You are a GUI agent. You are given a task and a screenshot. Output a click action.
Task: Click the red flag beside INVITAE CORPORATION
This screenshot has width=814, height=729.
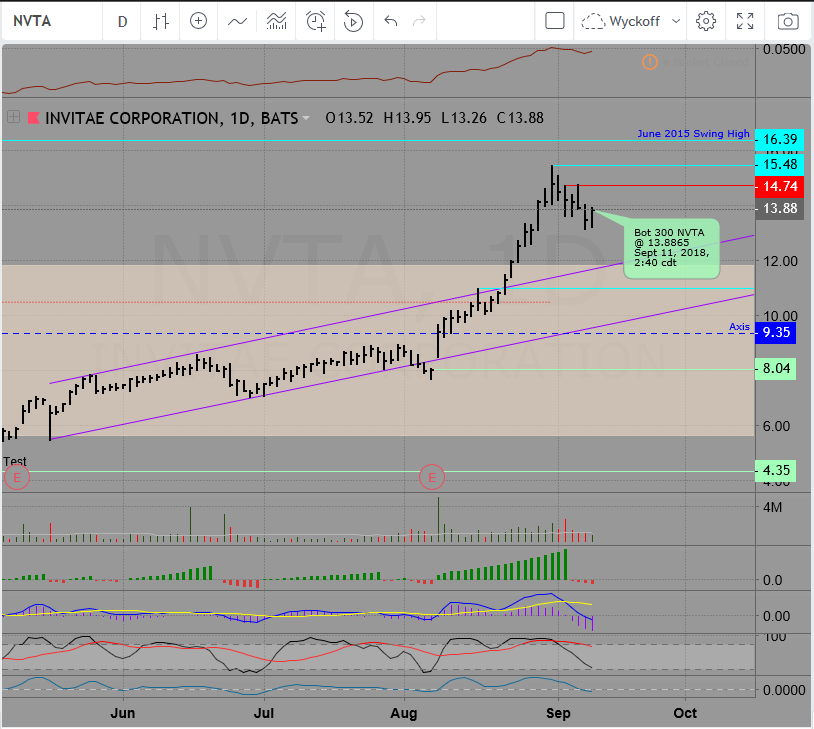[33, 117]
